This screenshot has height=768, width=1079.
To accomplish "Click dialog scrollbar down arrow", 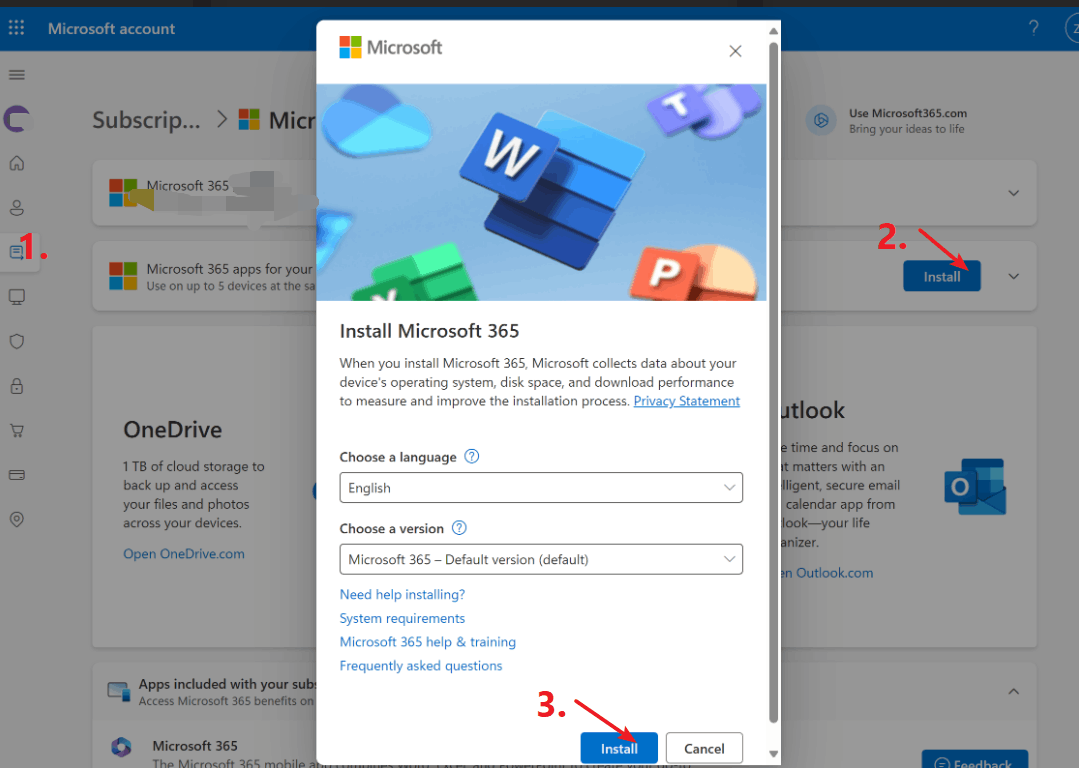I will click(773, 754).
